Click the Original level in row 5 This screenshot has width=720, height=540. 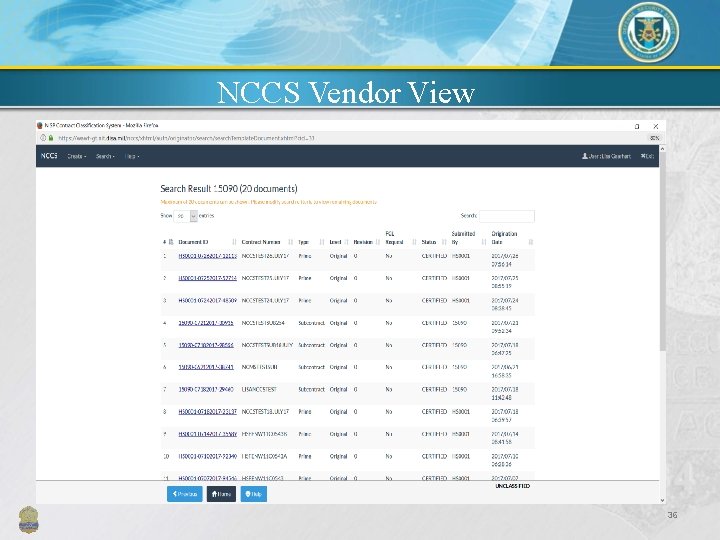point(338,345)
